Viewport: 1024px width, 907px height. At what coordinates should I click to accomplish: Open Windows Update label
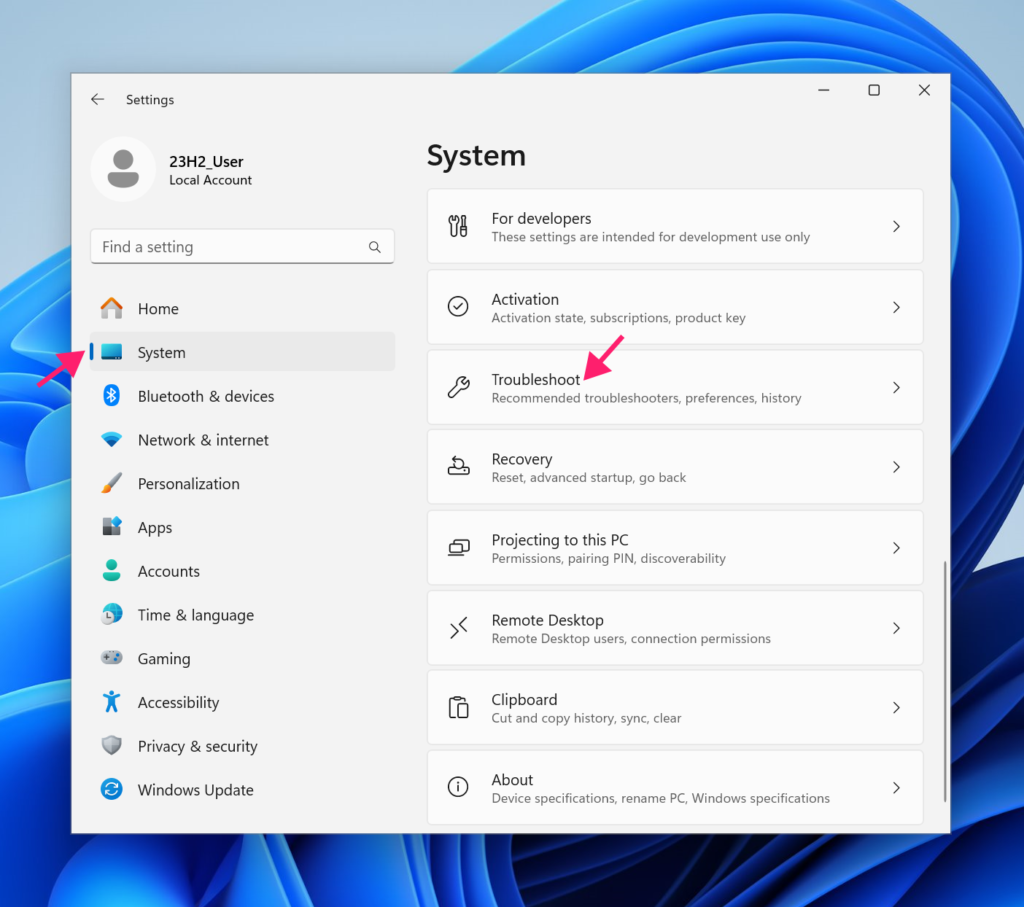point(195,790)
